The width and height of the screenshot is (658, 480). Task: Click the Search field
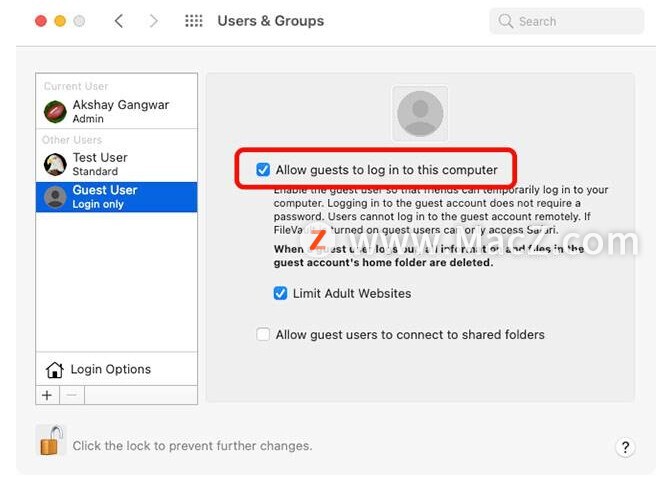[567, 21]
